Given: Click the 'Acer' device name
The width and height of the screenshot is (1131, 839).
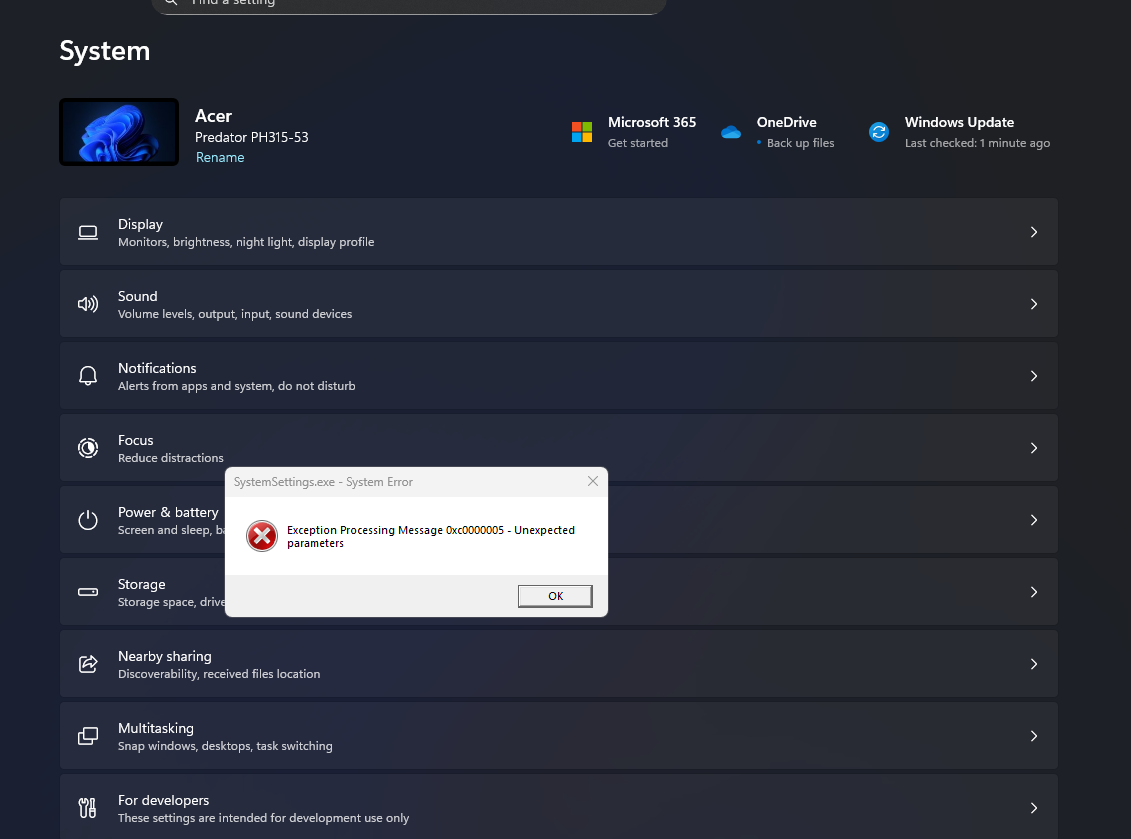Looking at the screenshot, I should click(x=214, y=116).
